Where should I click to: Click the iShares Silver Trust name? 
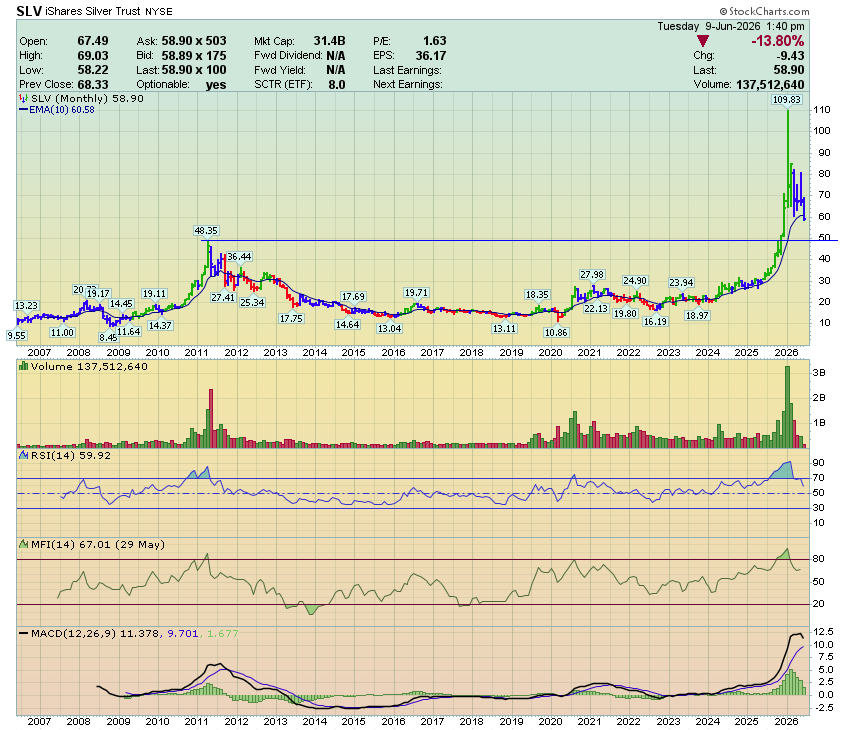pyautogui.click(x=93, y=11)
